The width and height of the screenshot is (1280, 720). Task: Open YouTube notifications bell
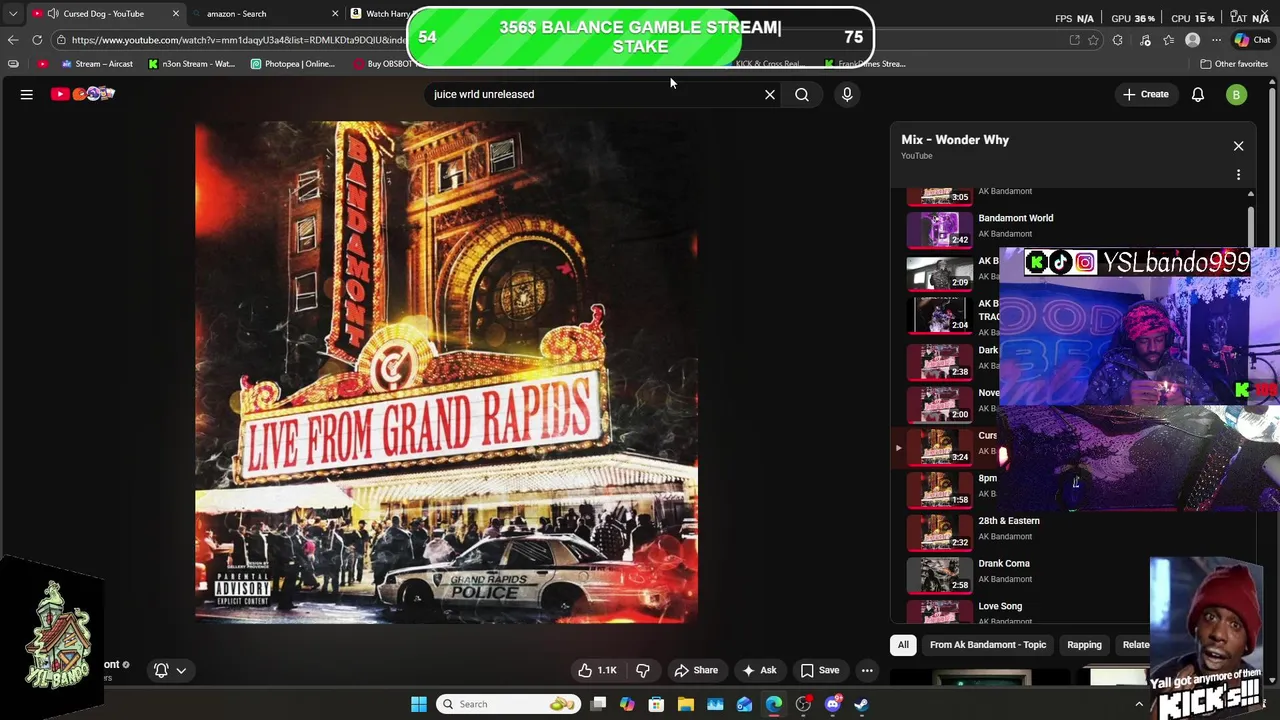(1197, 94)
